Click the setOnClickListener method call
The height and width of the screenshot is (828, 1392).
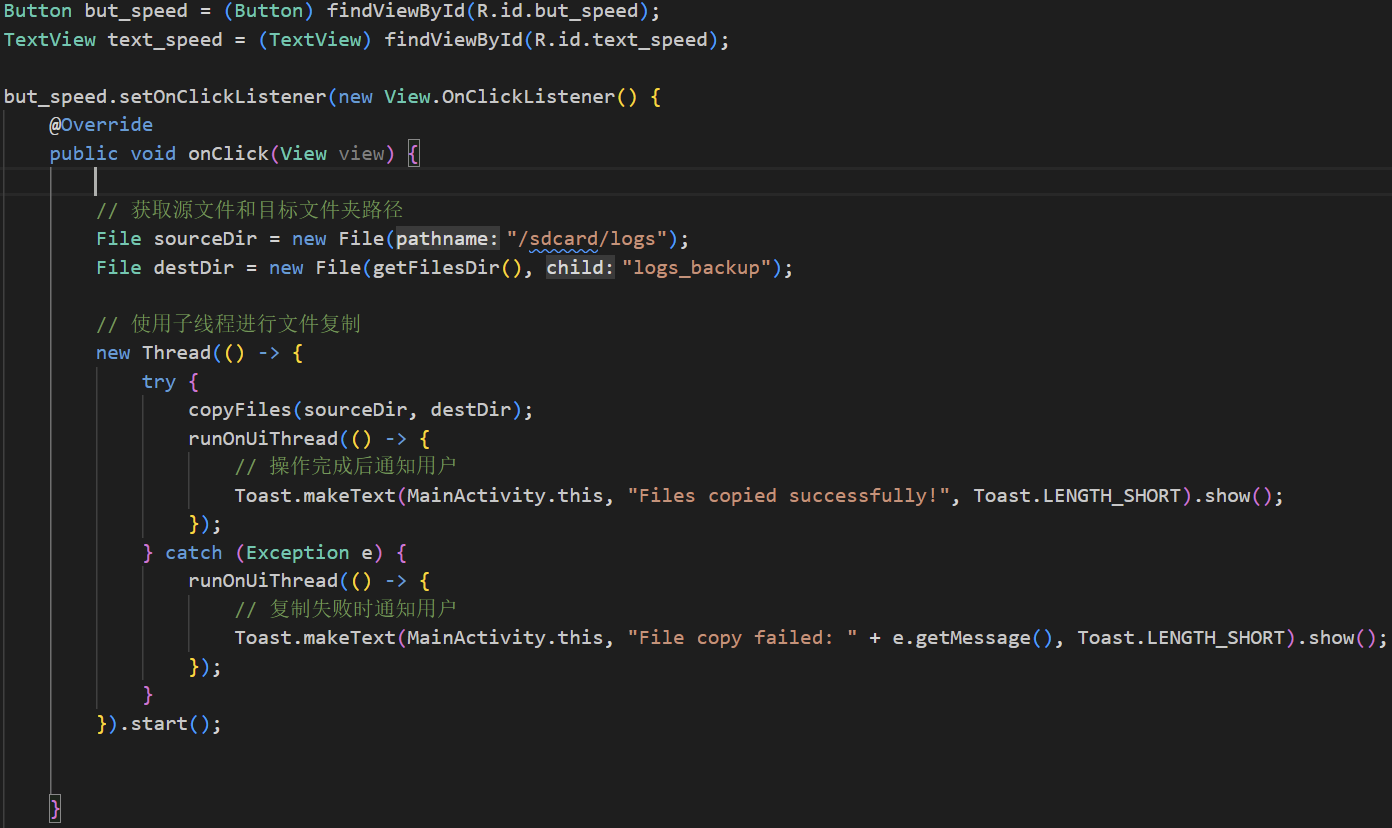[223, 97]
